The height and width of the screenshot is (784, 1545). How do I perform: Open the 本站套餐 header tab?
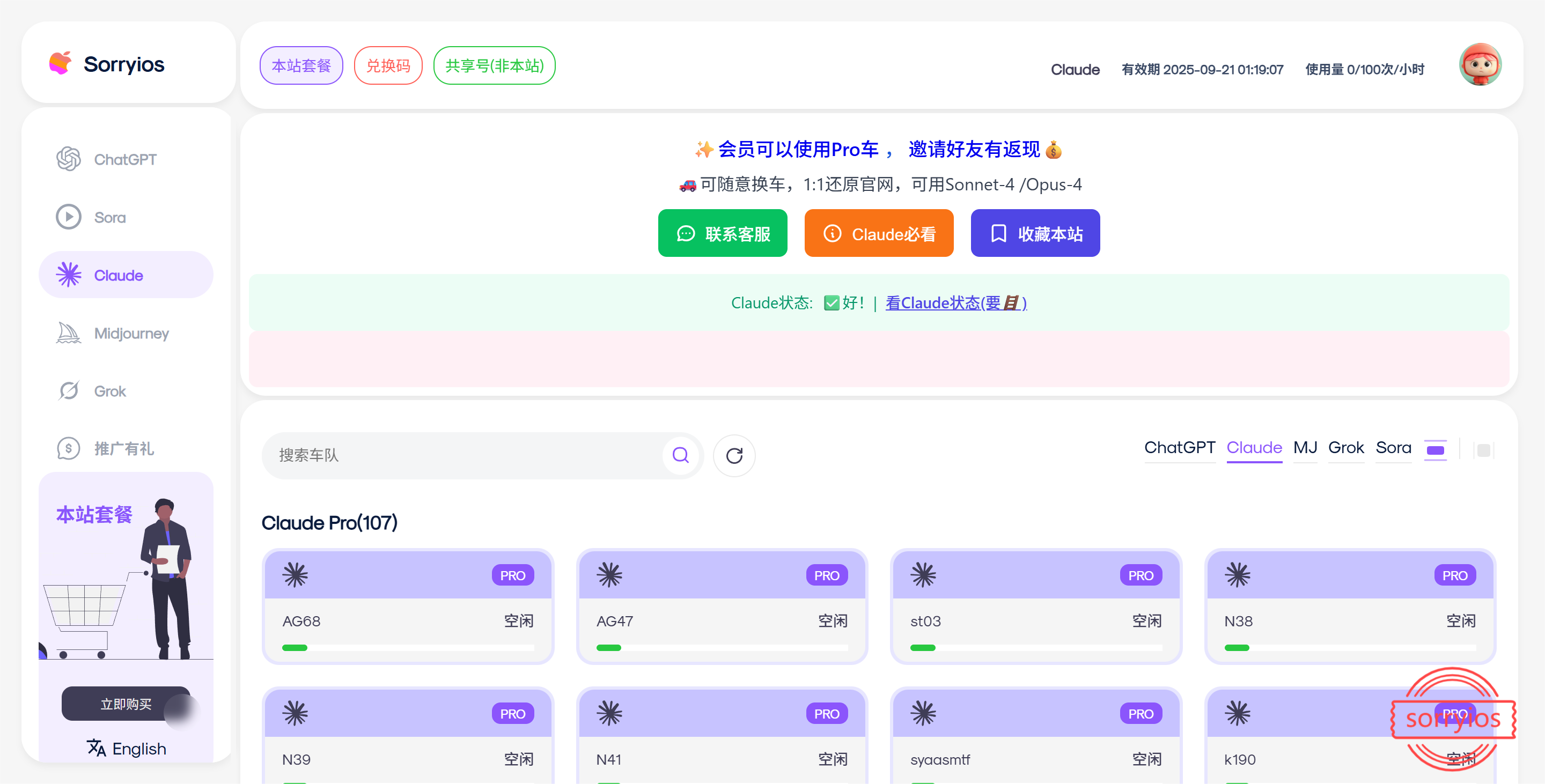[301, 65]
